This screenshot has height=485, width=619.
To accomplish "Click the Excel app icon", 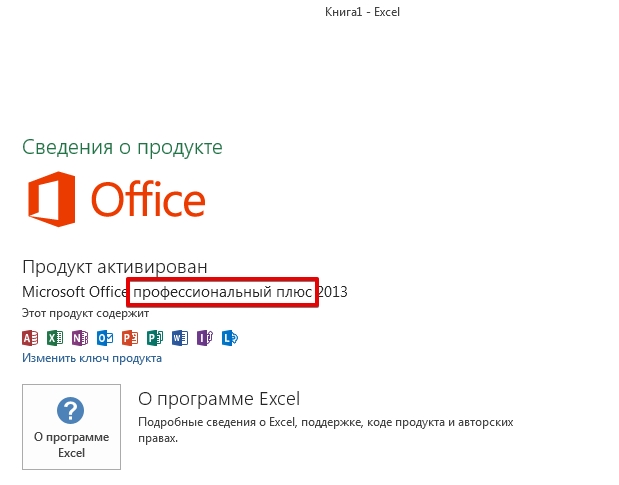I will pyautogui.click(x=55, y=338).
